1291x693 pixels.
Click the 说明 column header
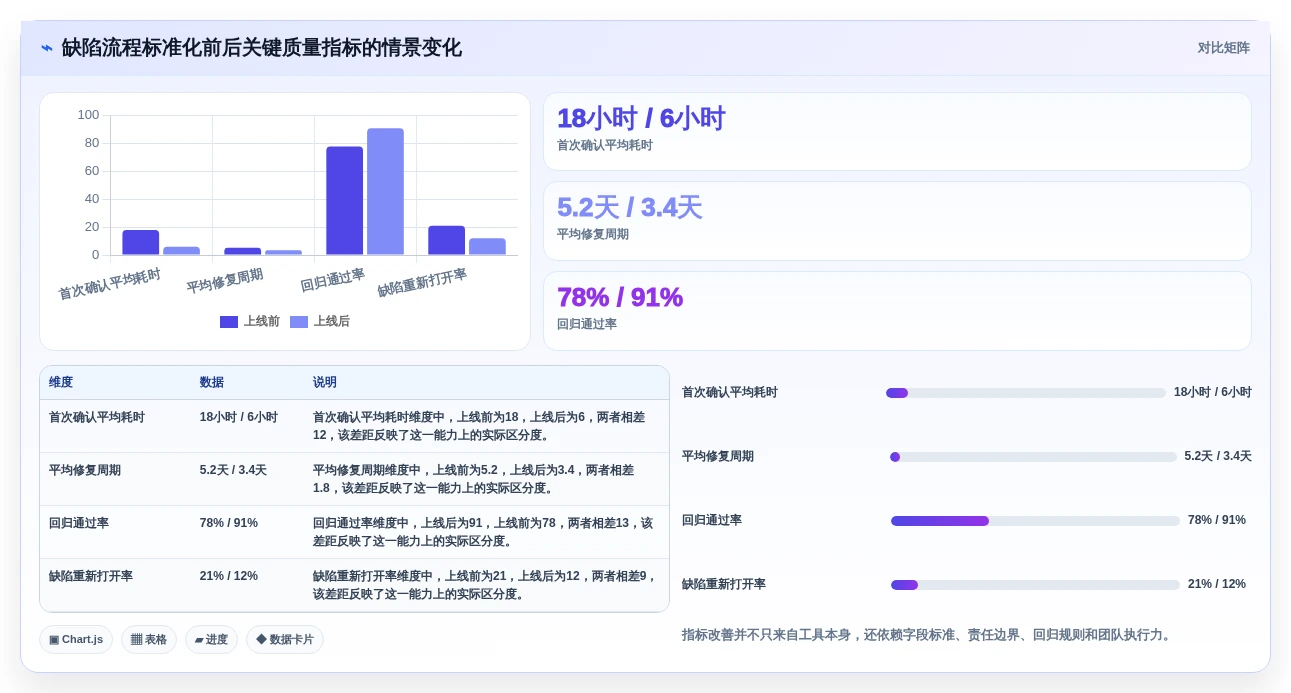325,383
